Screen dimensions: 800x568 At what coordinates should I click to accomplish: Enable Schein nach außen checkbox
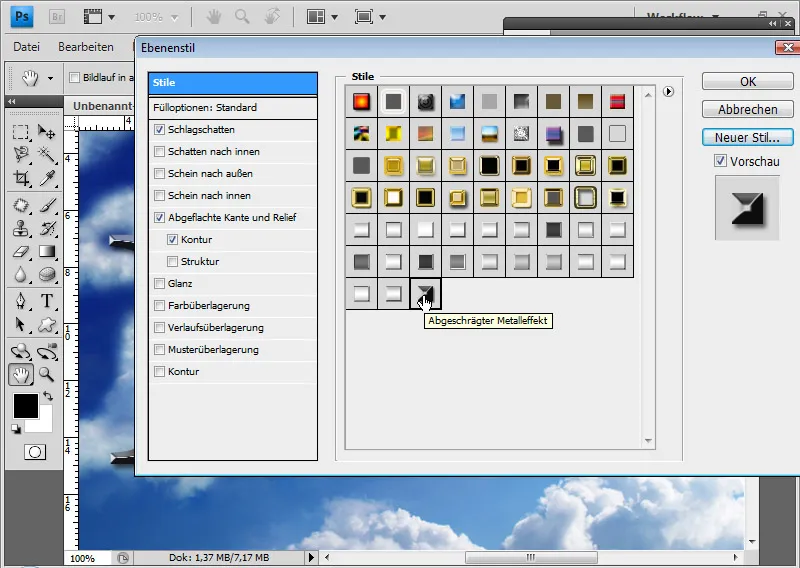[x=160, y=174]
